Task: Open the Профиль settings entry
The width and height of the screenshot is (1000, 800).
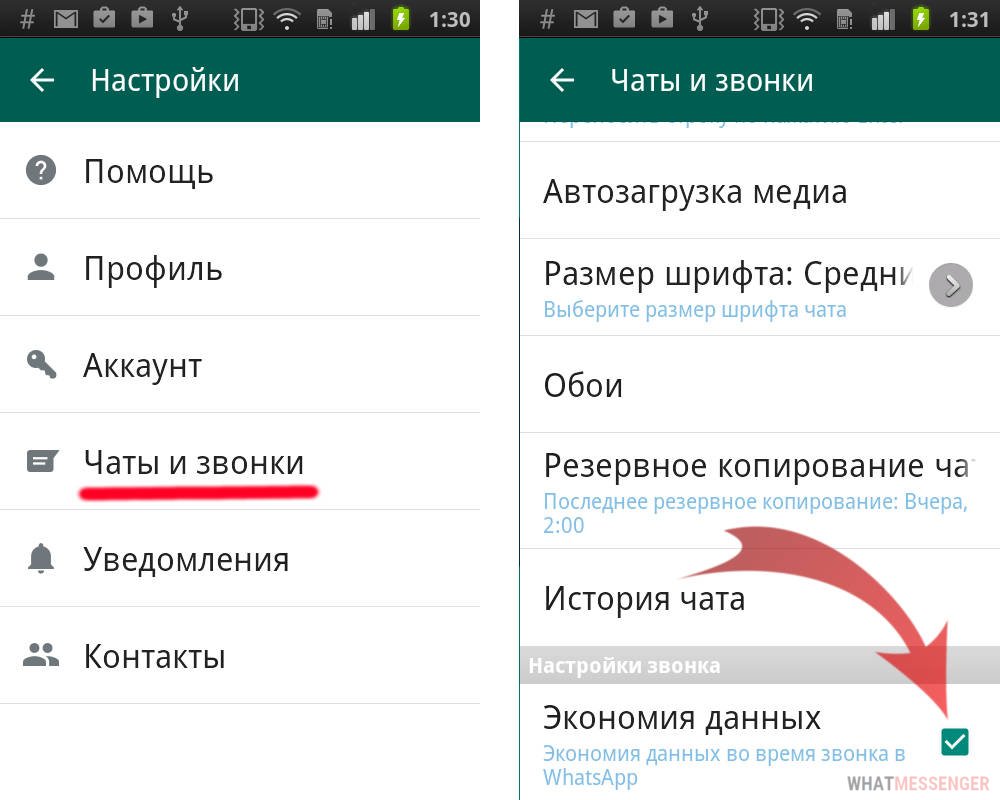Action: [x=240, y=267]
